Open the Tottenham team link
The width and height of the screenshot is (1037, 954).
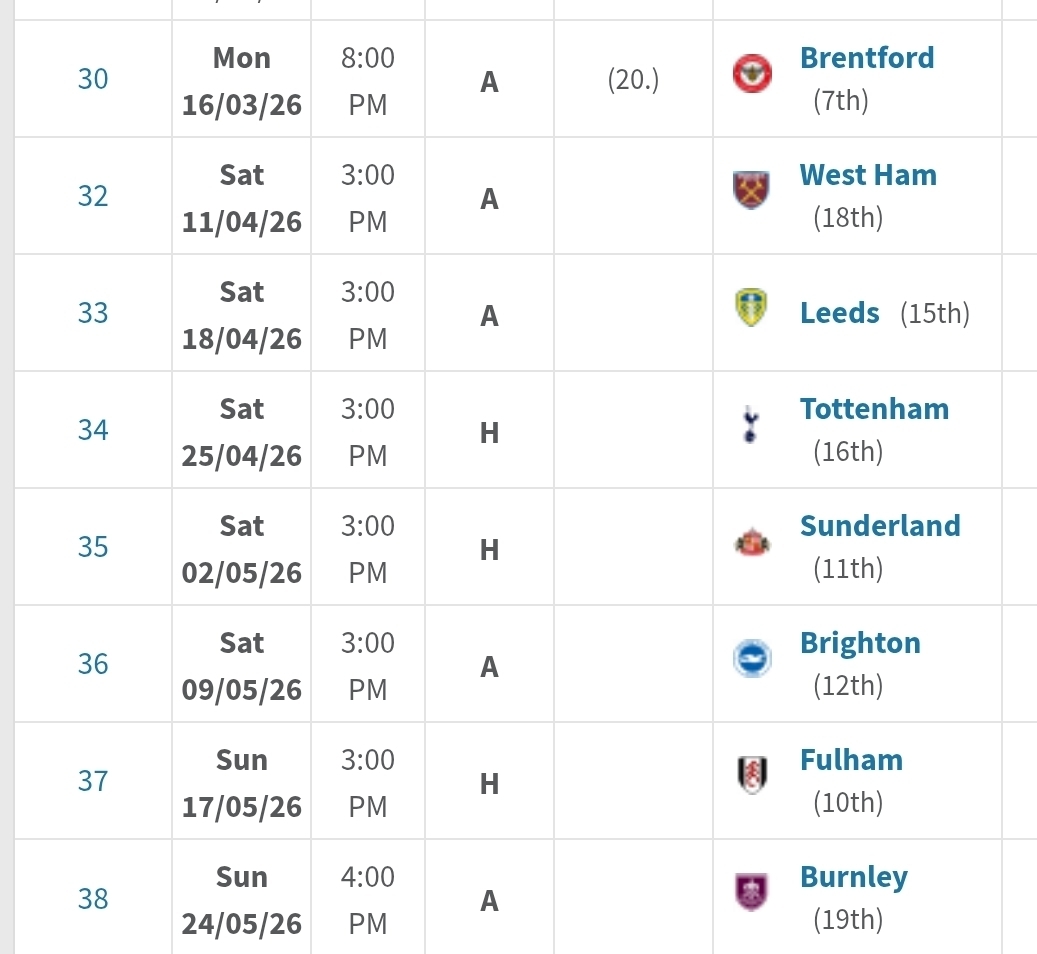click(x=874, y=409)
